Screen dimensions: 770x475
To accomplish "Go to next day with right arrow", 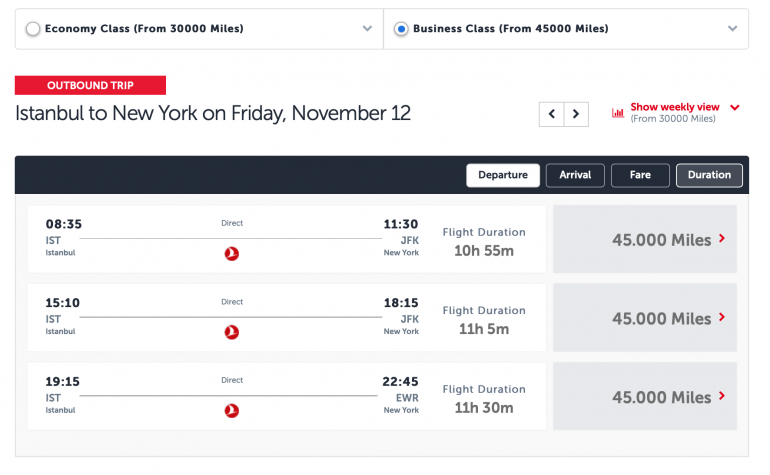I will click(x=576, y=114).
